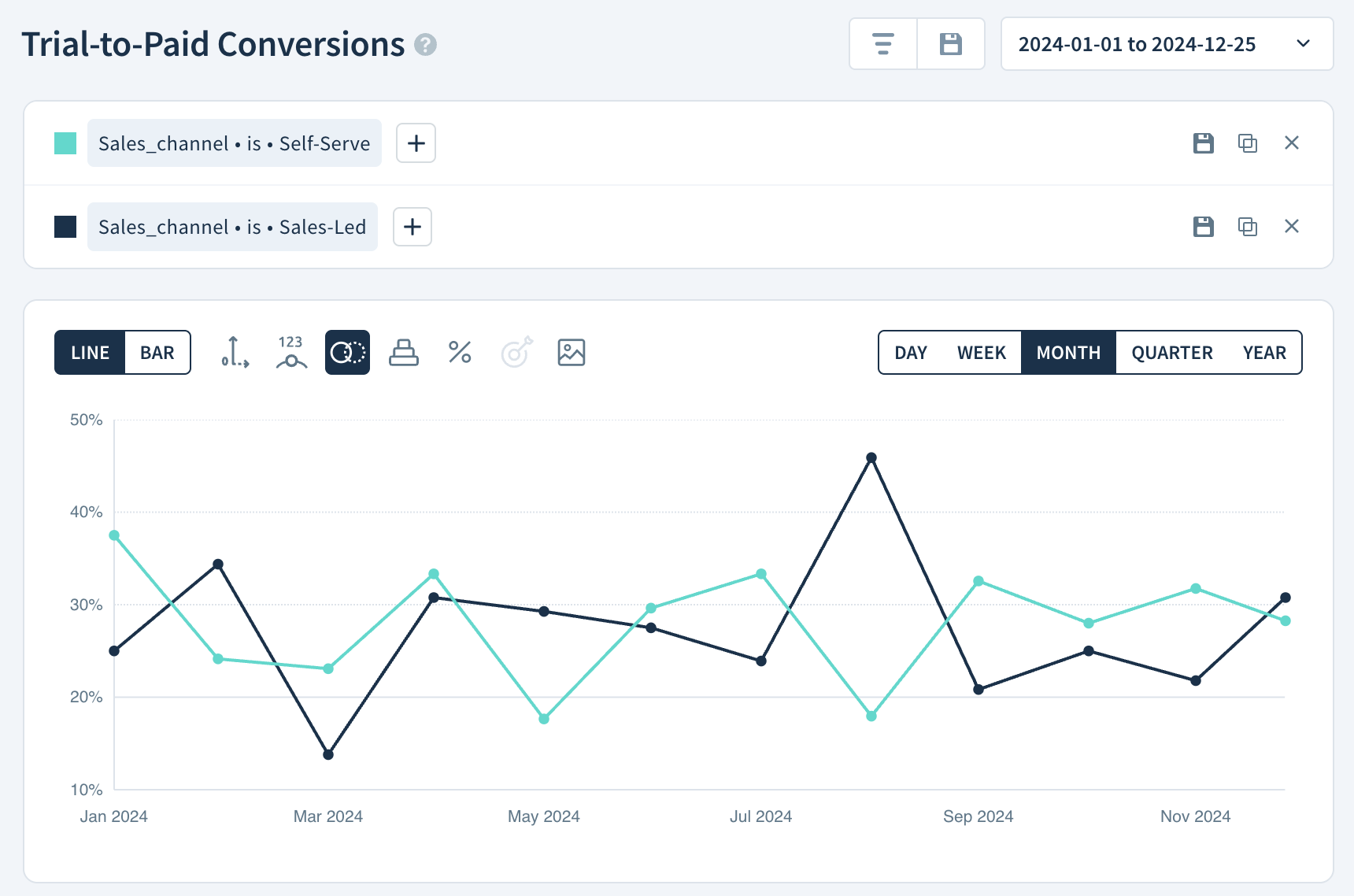Select LINE chart mode
Screen dimensions: 1354x896
click(x=89, y=352)
